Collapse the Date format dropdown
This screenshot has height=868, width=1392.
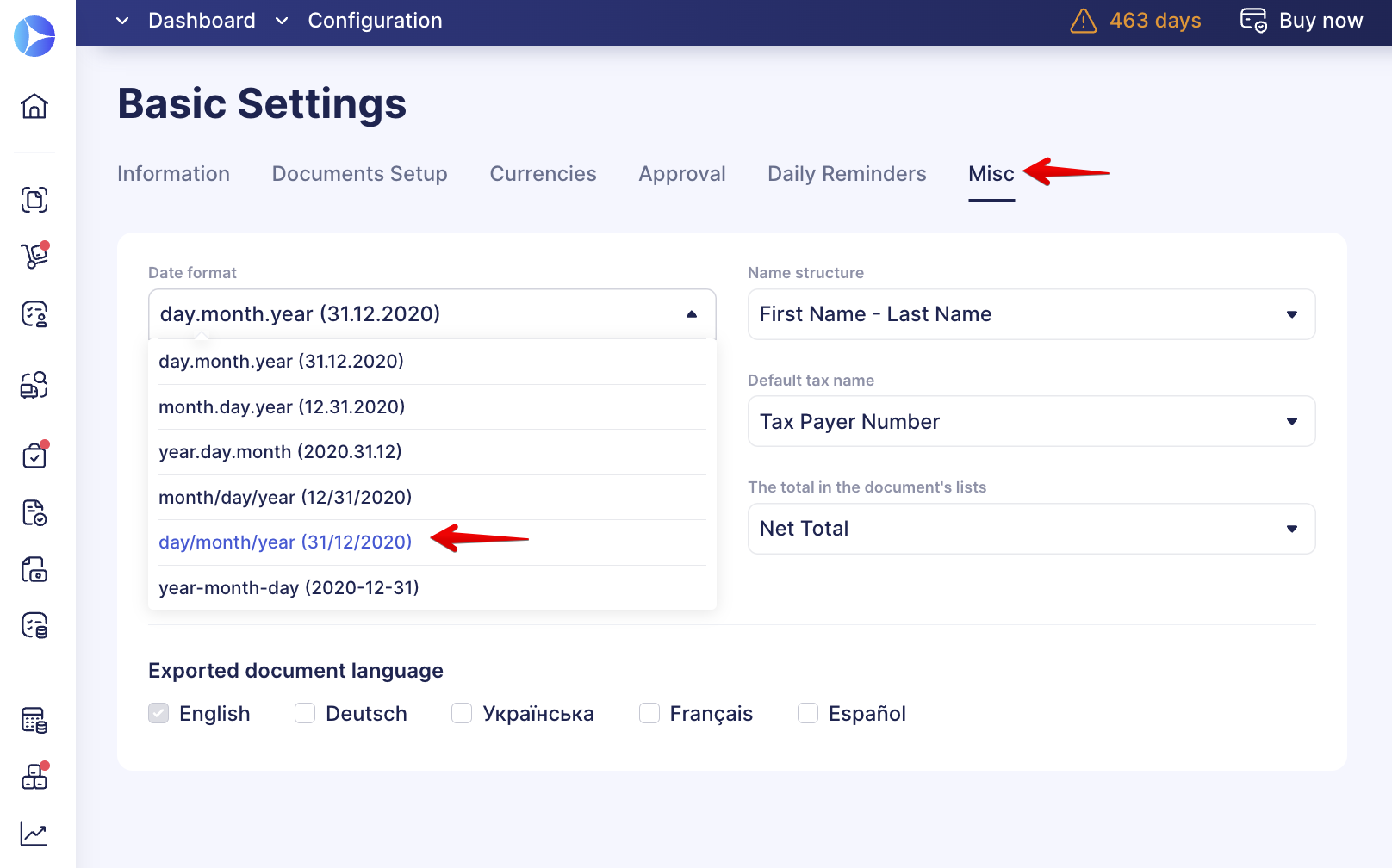coord(432,314)
